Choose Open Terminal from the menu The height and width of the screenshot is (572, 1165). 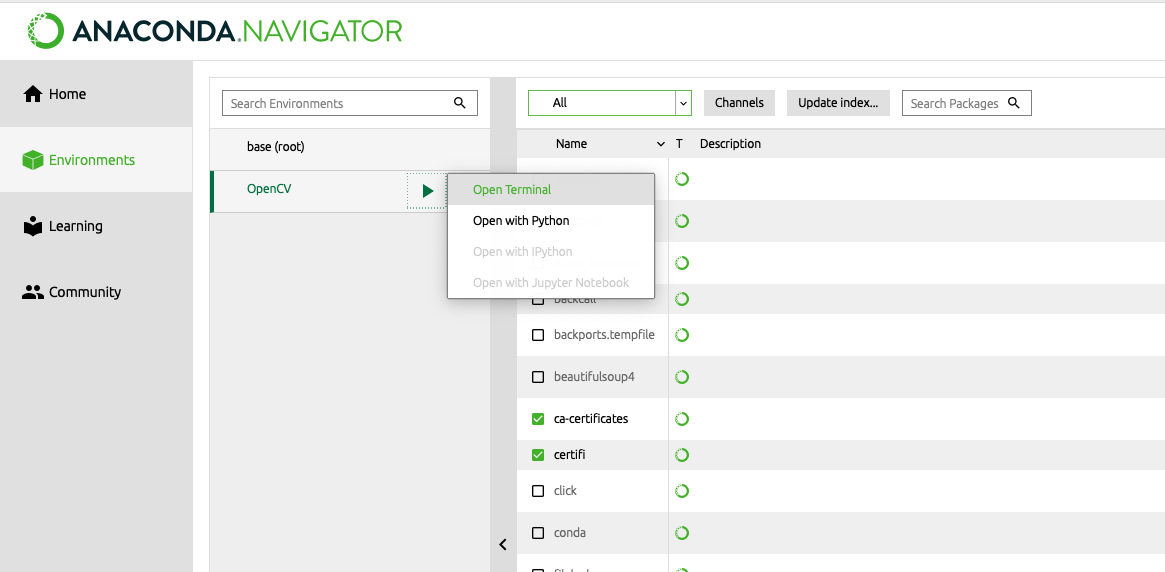tap(551, 189)
